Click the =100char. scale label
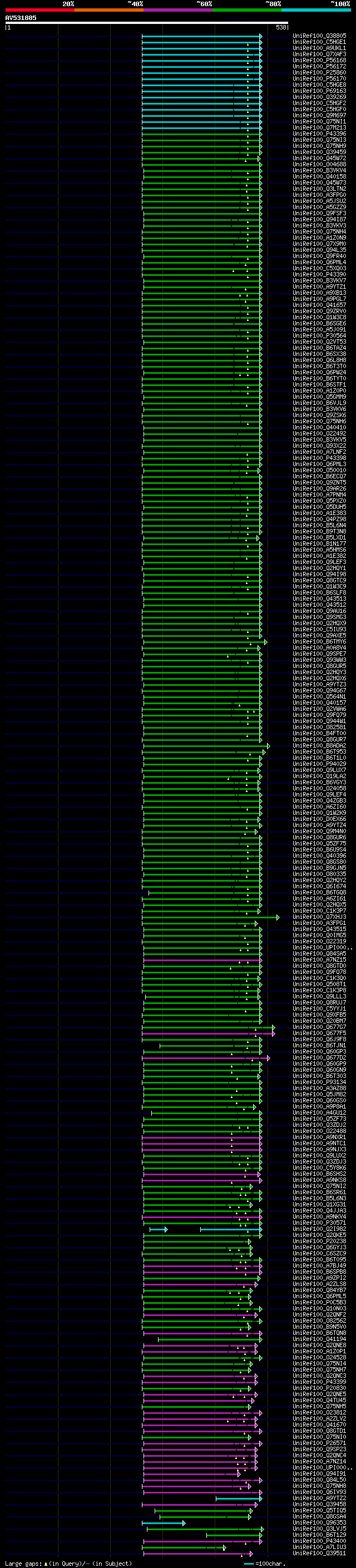Image resolution: width=356 pixels, height=1568 pixels. coord(270,1564)
